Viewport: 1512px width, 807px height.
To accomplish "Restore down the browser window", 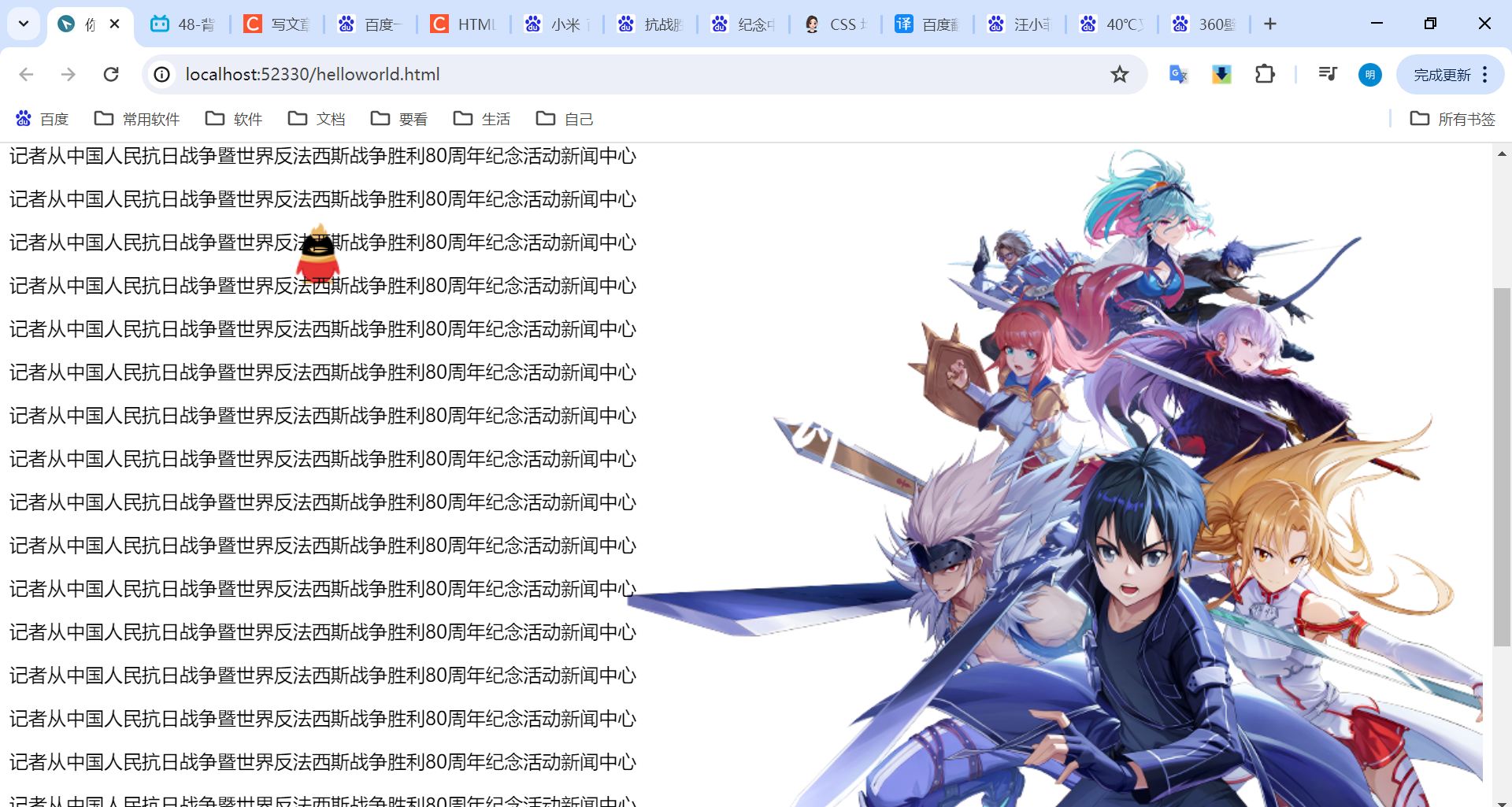I will pyautogui.click(x=1430, y=24).
